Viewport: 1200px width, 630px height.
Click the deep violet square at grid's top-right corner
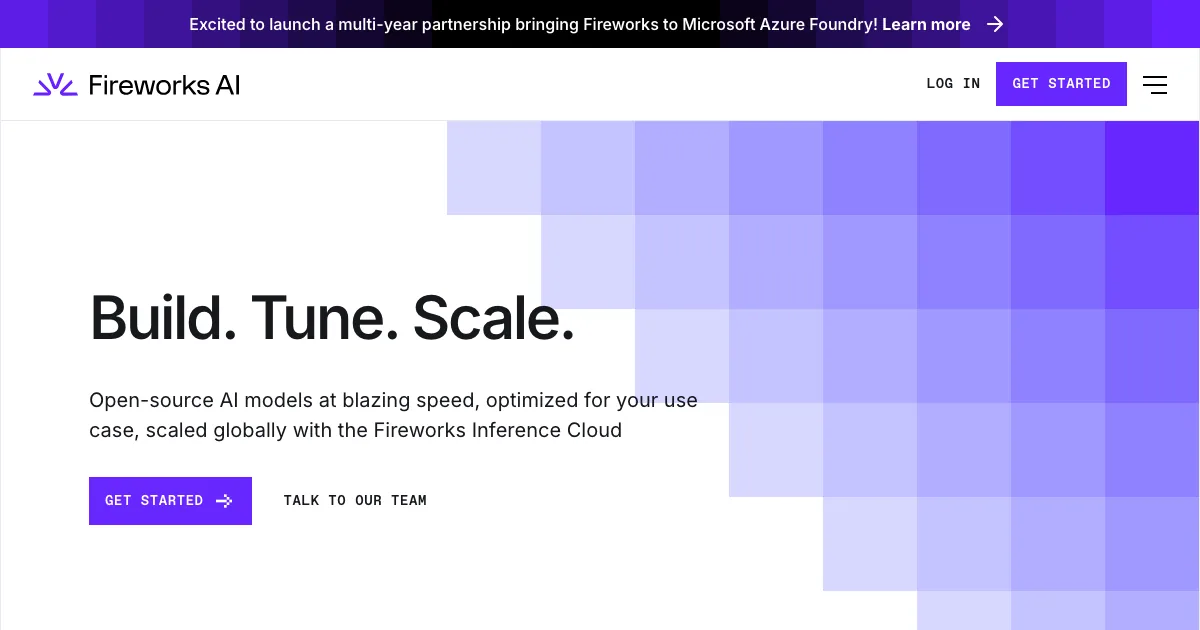pos(1151,167)
